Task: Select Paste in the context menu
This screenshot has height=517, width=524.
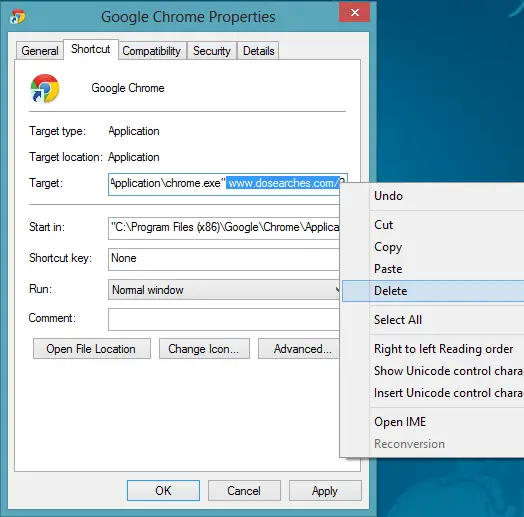Action: pyautogui.click(x=433, y=269)
